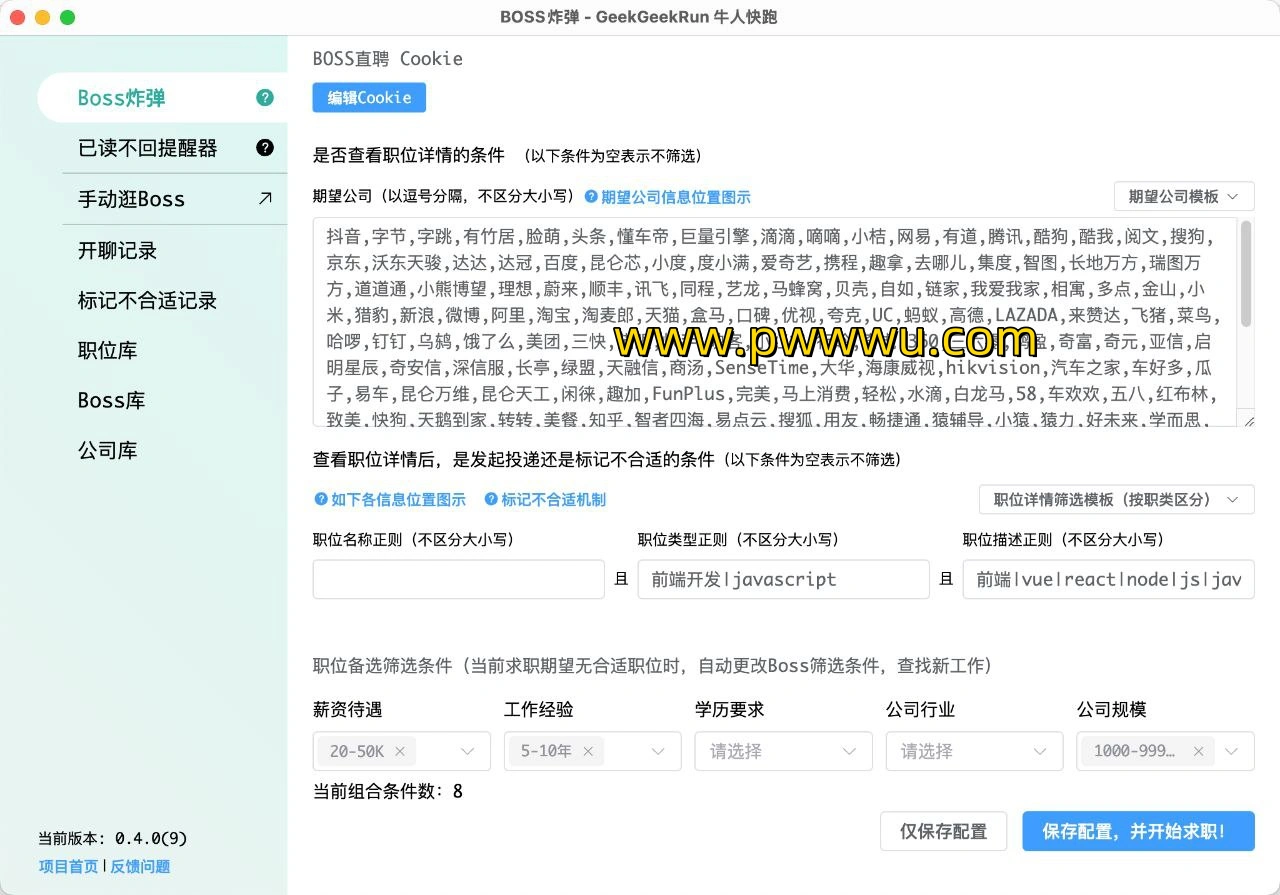Click the resize handle of the company textarea

click(x=1247, y=421)
